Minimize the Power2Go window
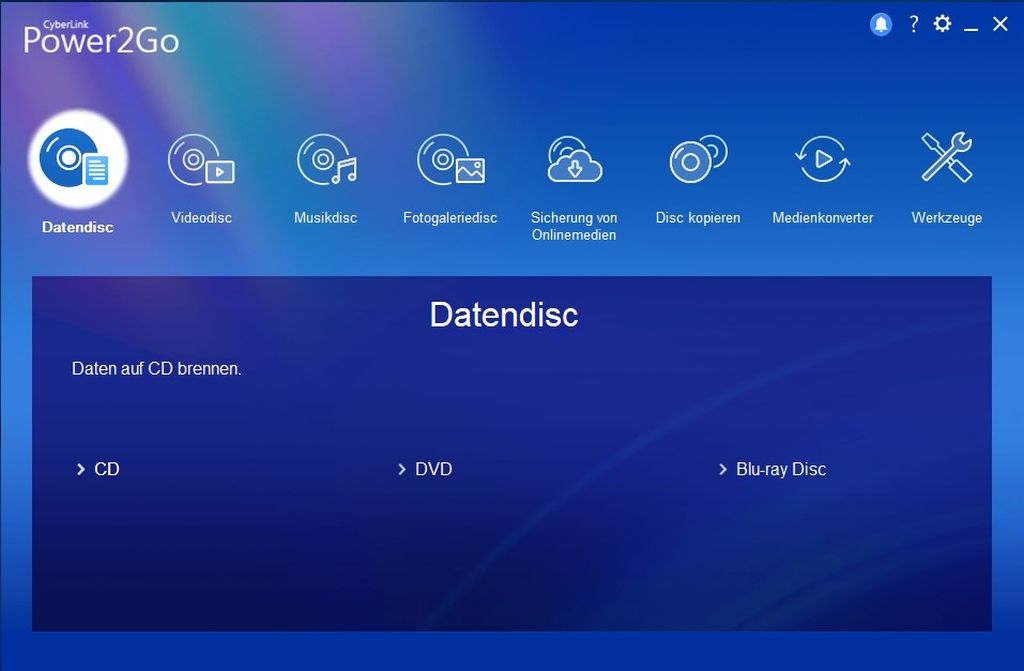 [x=971, y=25]
